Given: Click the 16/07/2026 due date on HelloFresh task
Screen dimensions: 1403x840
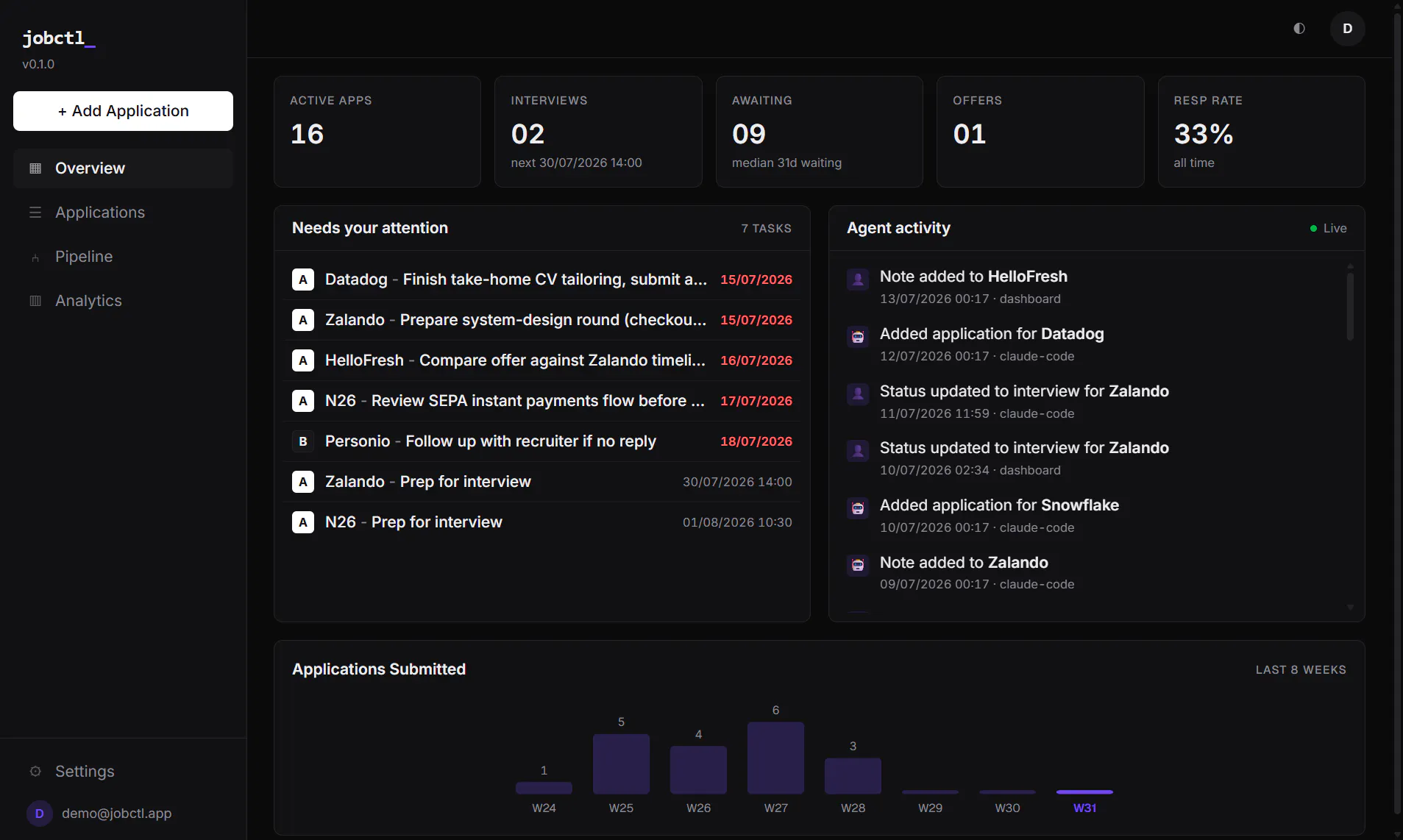Looking at the screenshot, I should click(756, 360).
